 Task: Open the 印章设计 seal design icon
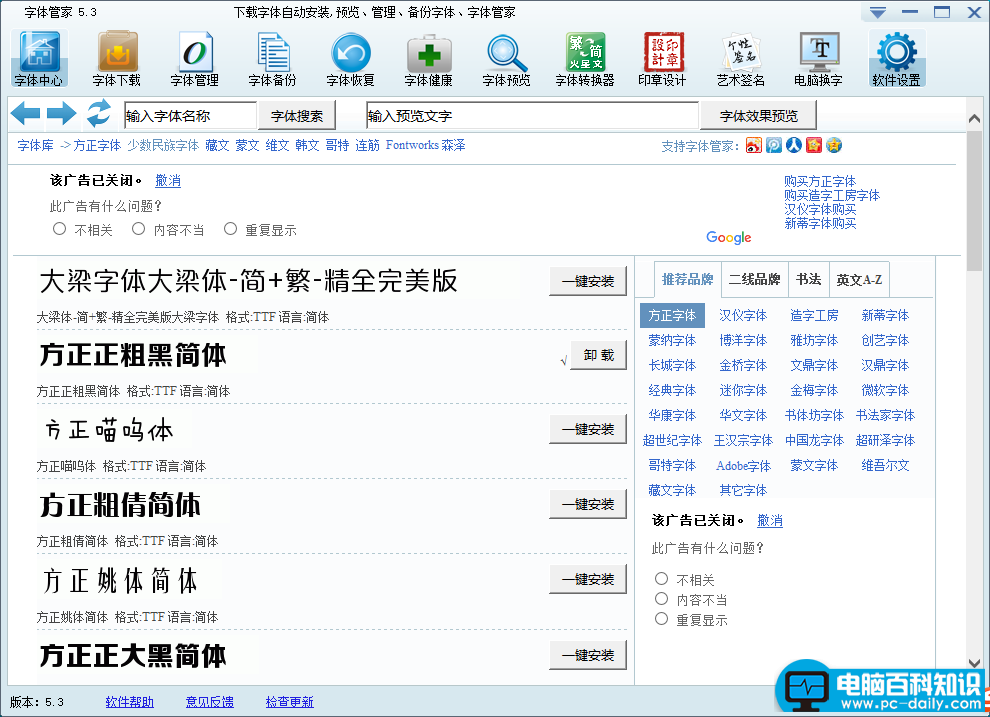coord(662,59)
